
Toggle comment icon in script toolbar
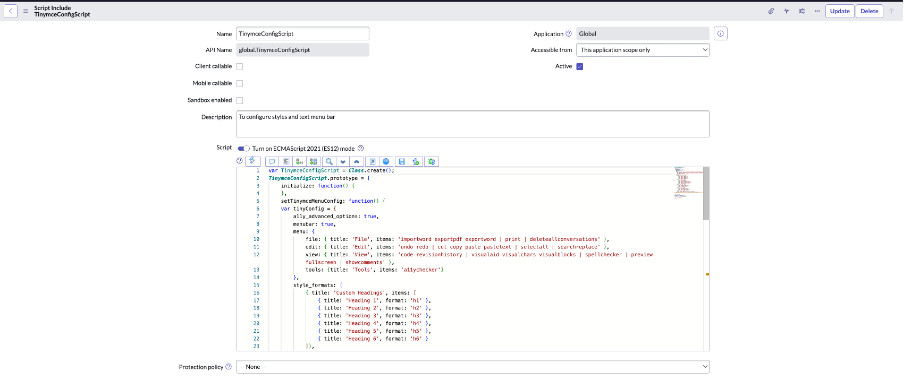click(272, 161)
